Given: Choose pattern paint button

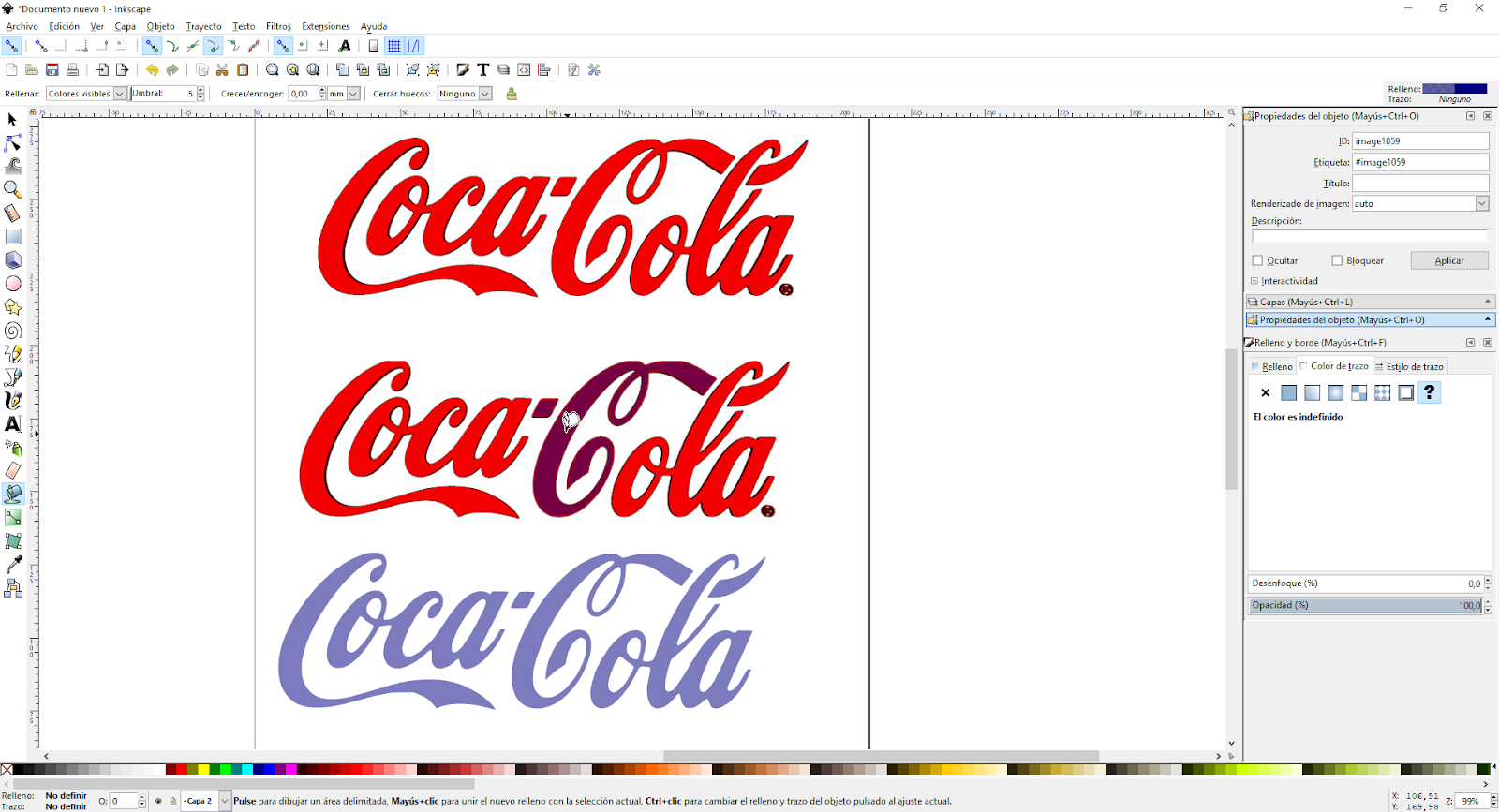Looking at the screenshot, I should (x=1383, y=393).
